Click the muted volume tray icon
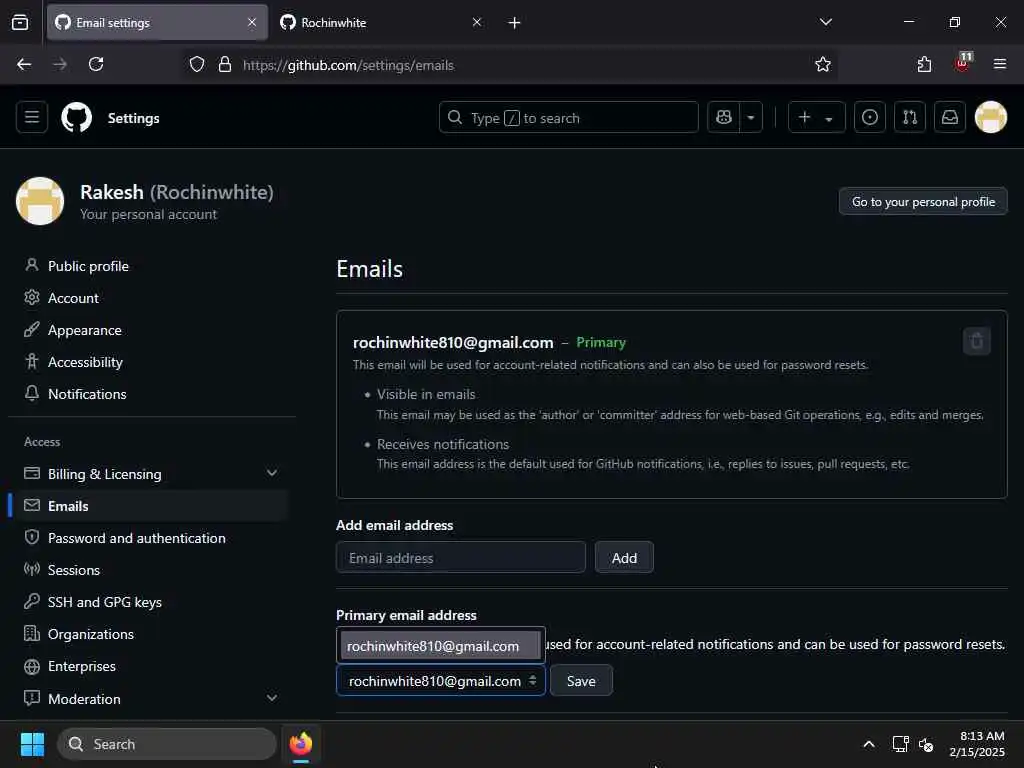This screenshot has width=1024, height=768. tap(925, 744)
